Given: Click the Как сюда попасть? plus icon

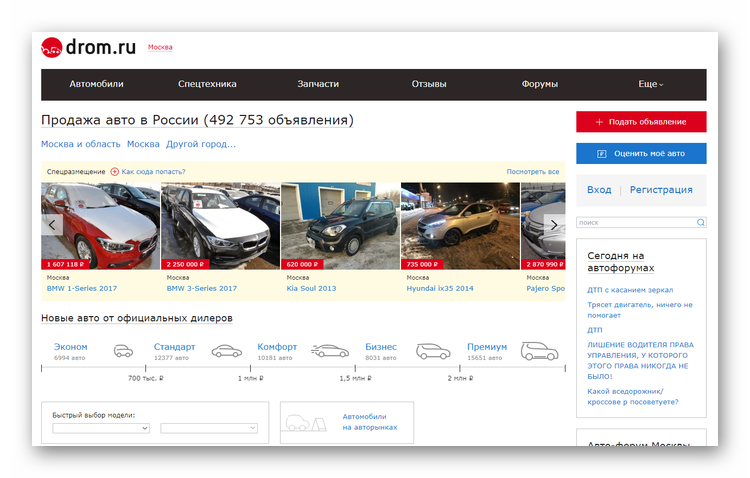Looking at the screenshot, I should [x=115, y=172].
